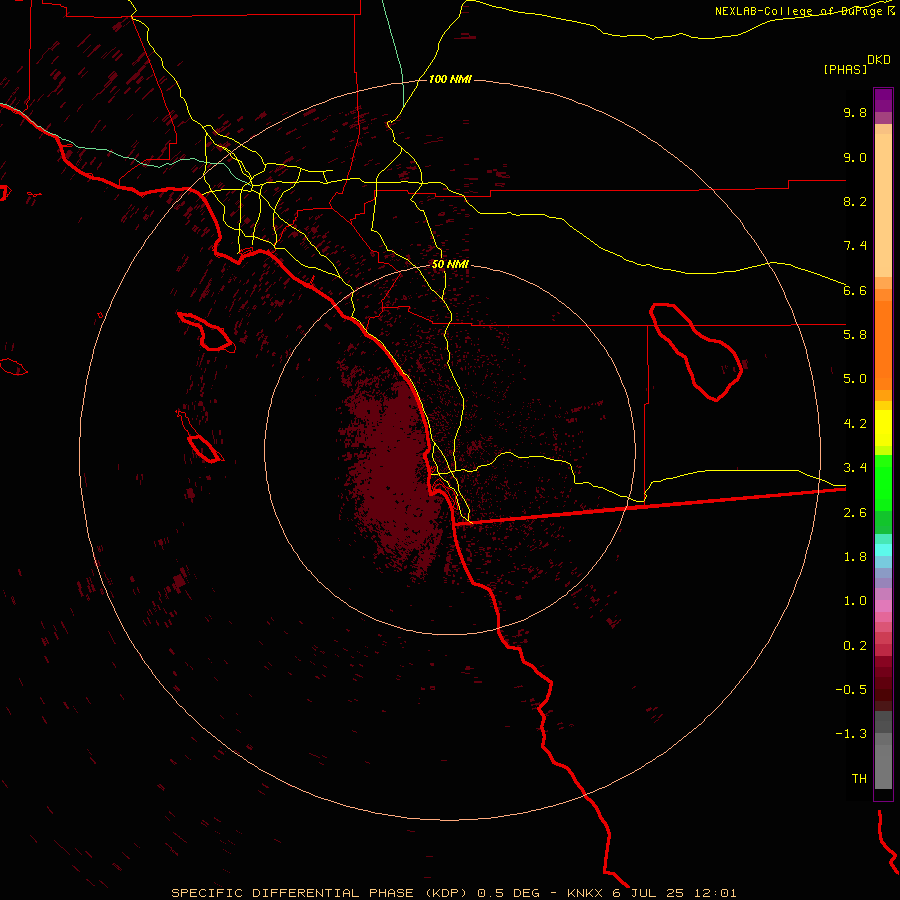Viewport: 900px width, 900px height.
Task: Pick the bright green color bar segment
Action: click(x=883, y=482)
